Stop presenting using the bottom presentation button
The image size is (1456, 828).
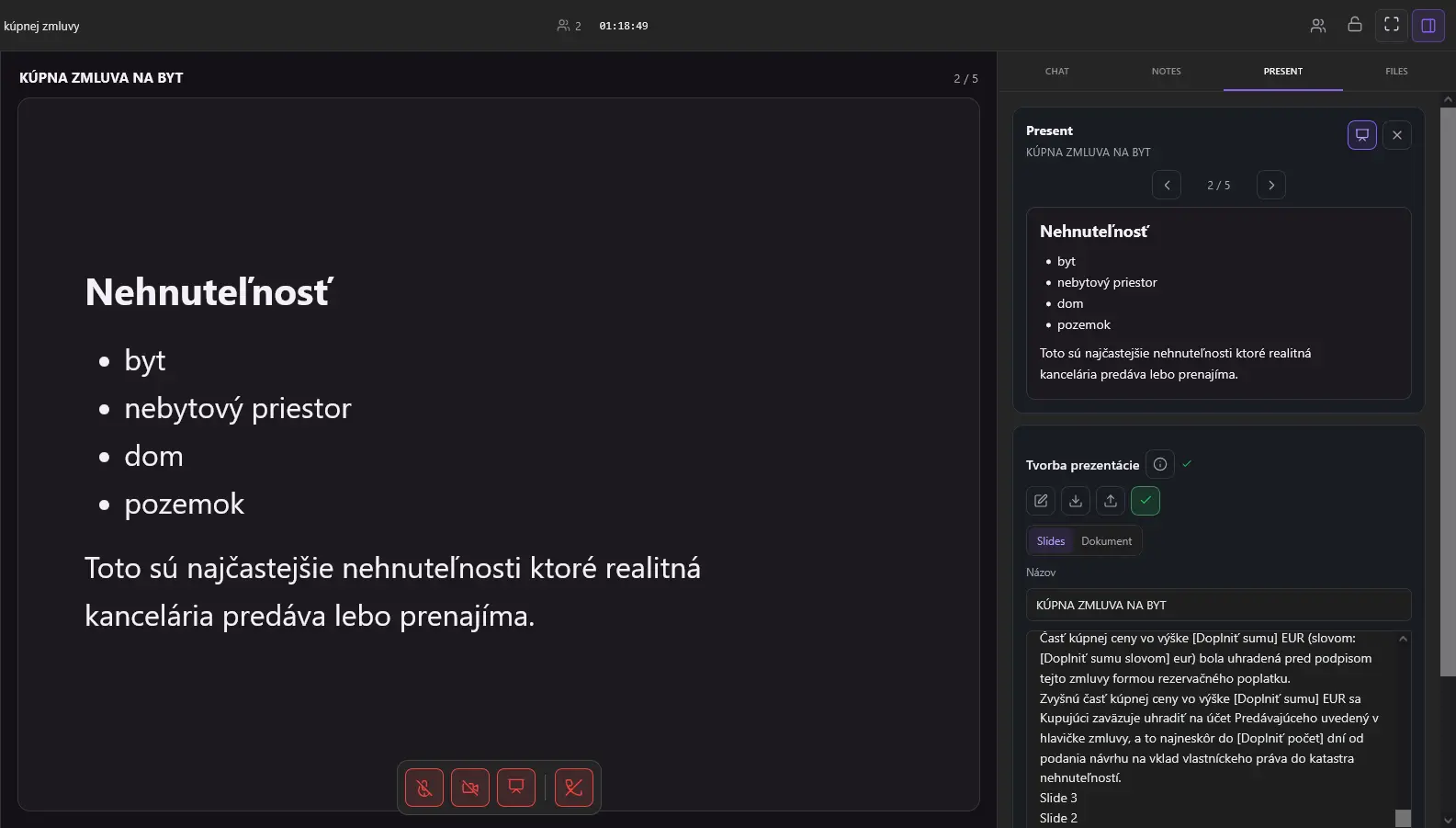point(516,788)
